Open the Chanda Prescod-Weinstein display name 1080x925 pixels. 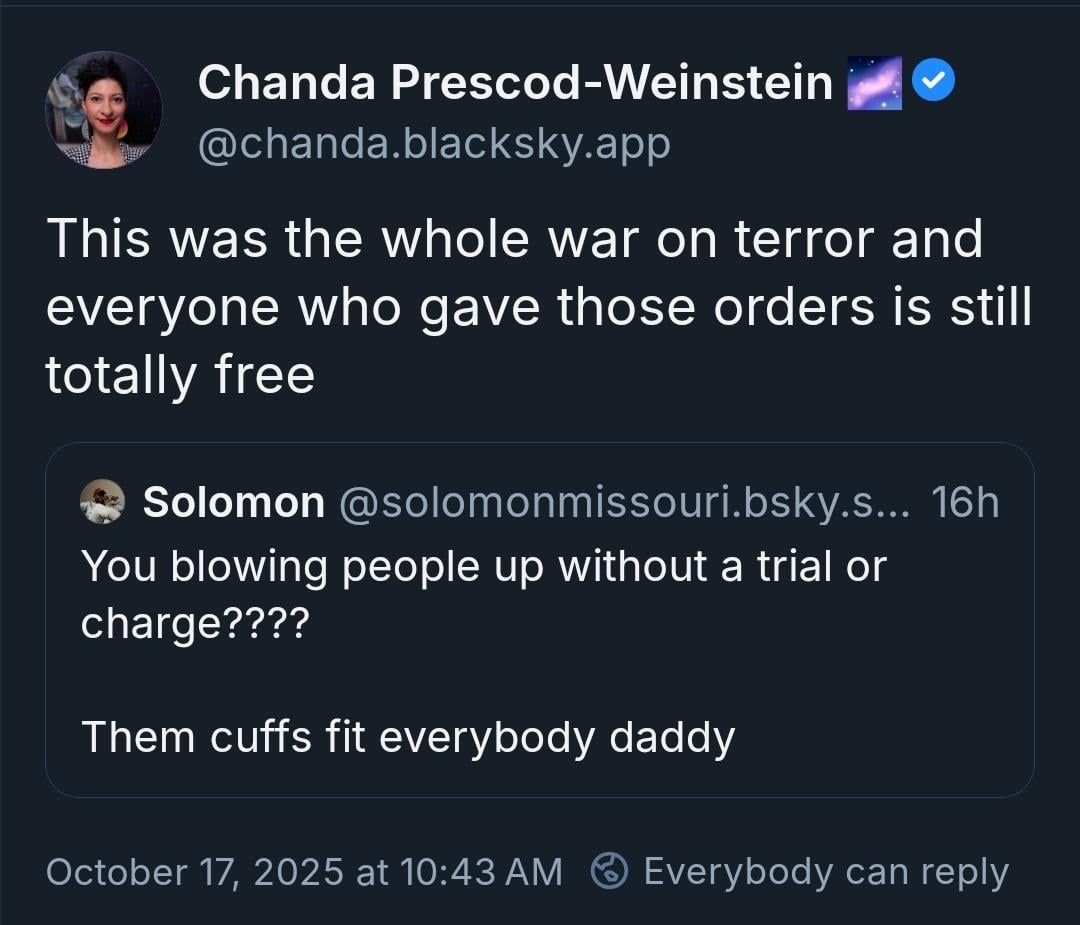click(x=515, y=82)
